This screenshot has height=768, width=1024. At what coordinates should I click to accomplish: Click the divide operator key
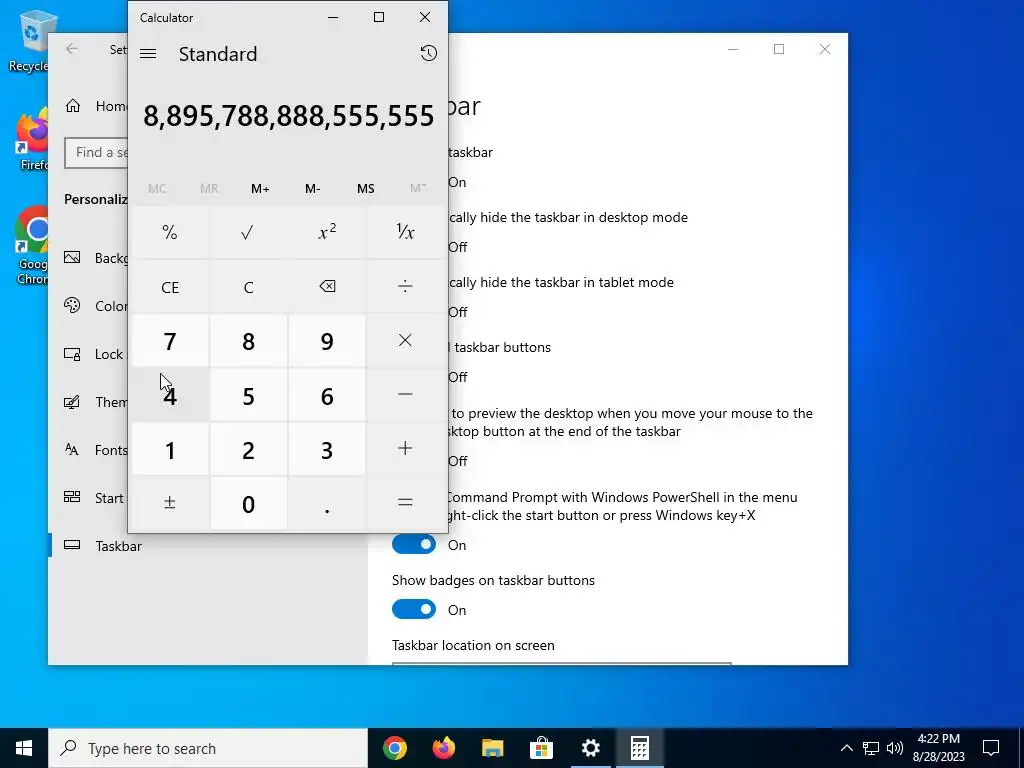[405, 287]
